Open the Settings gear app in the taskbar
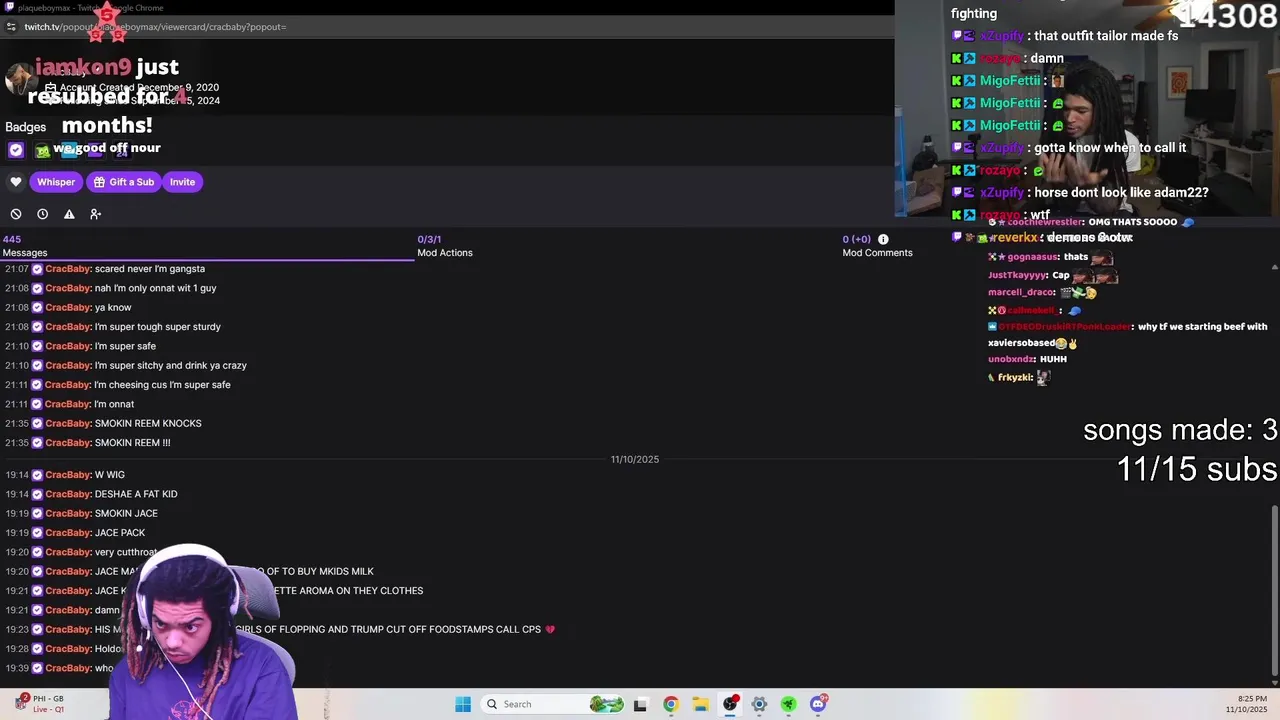Viewport: 1280px width, 720px height. point(759,704)
